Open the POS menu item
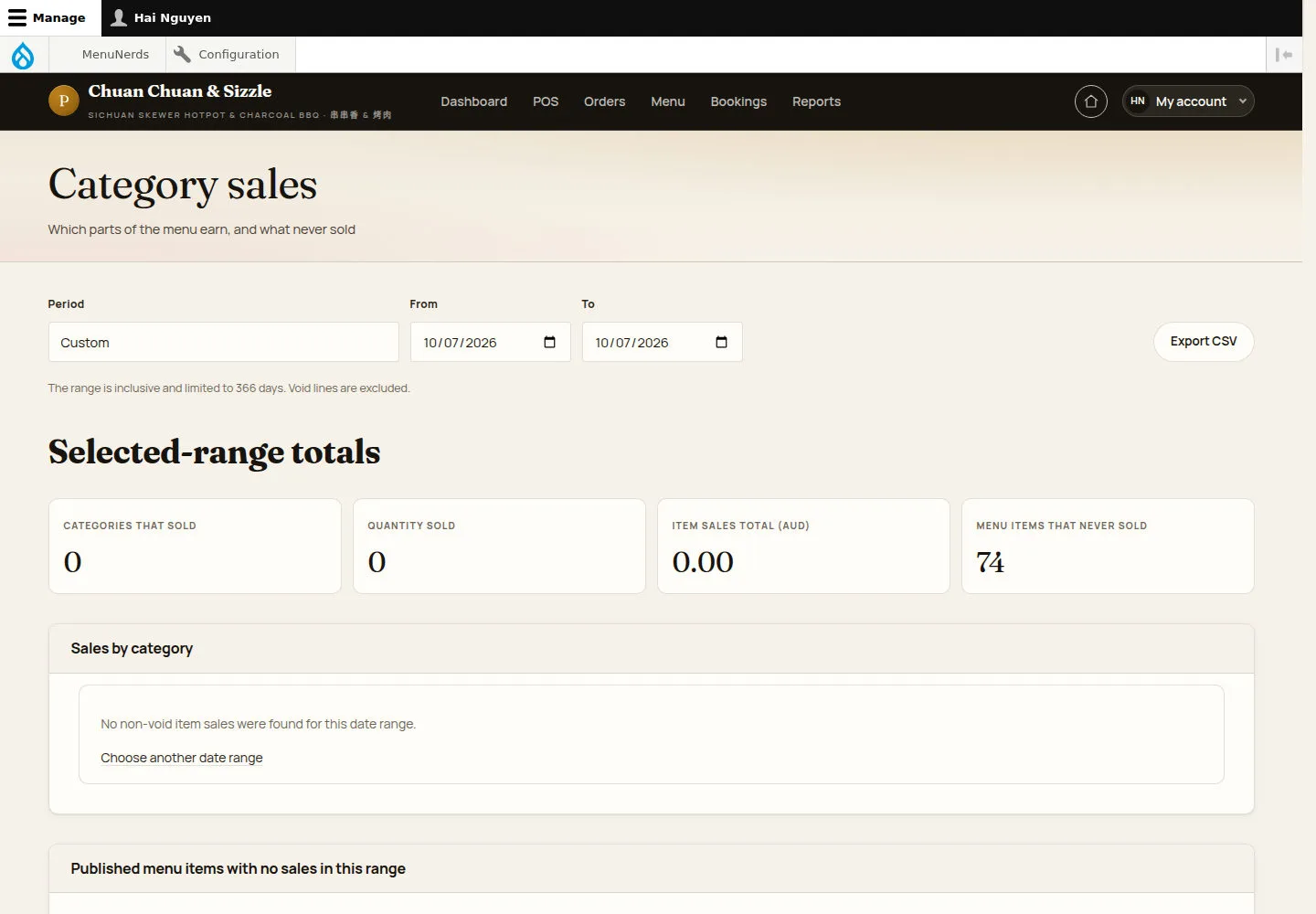The width and height of the screenshot is (1316, 914). (546, 101)
